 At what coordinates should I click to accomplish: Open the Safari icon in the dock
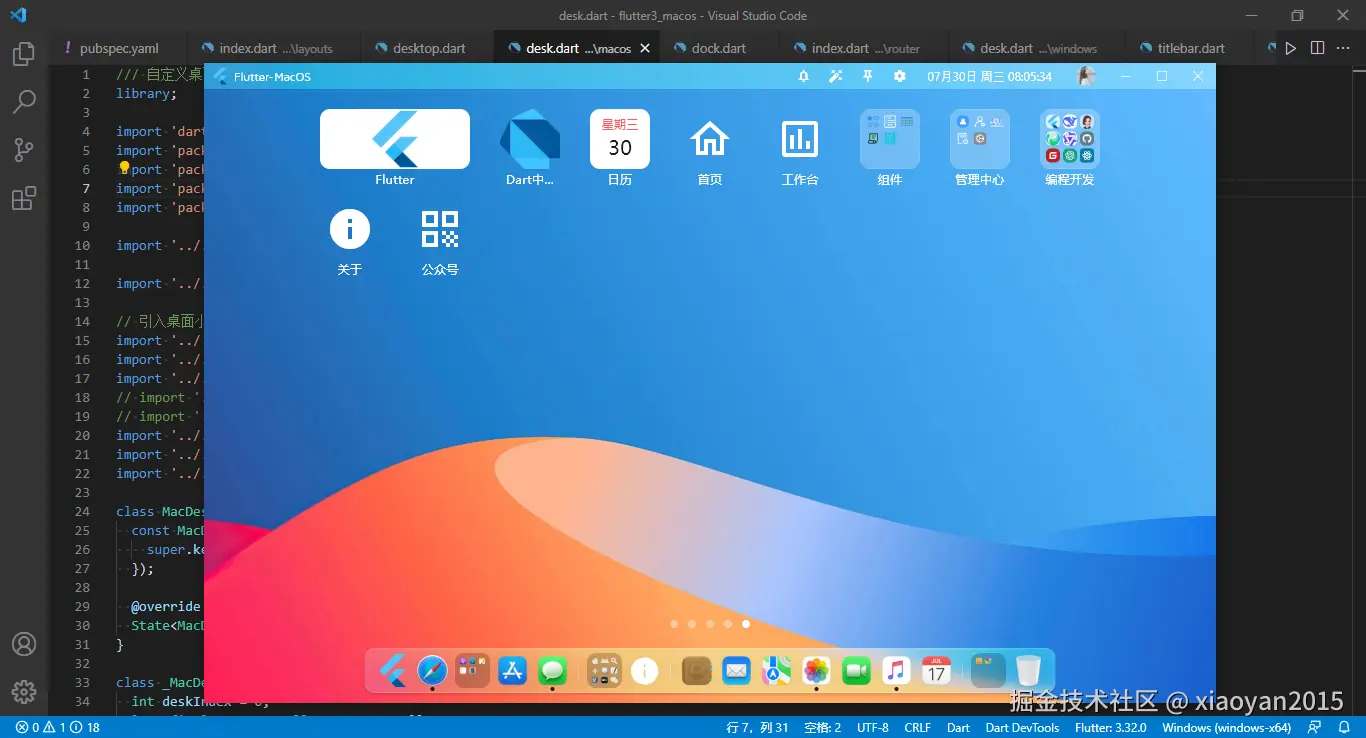click(x=432, y=670)
